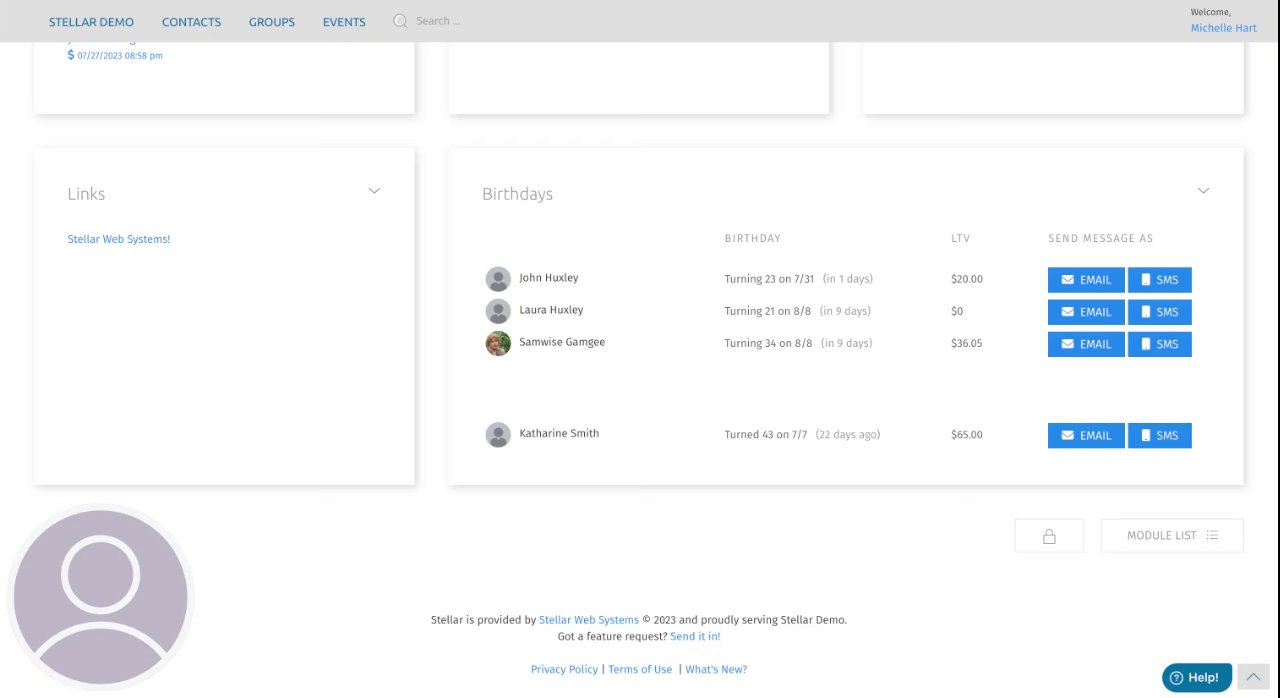
Task: Click the scroll-to-top arrow button
Action: (x=1253, y=677)
